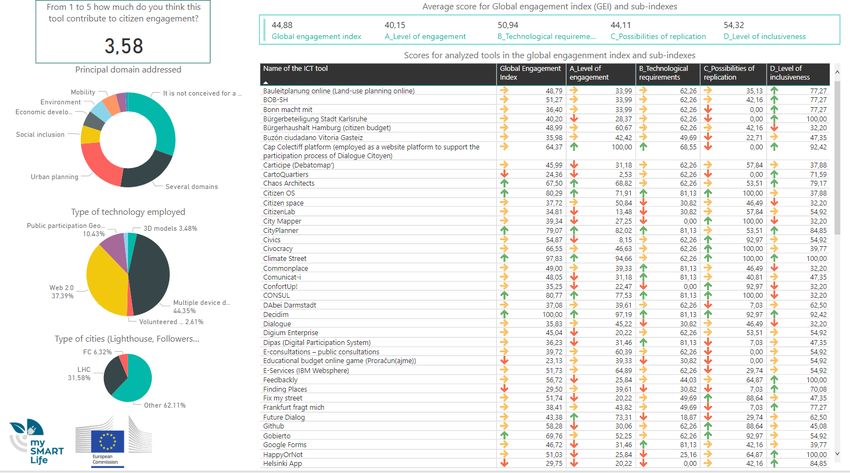Click the scrollbar down arrow of the table
Image resolution: width=850 pixels, height=473 pixels.
pyautogui.click(x=839, y=454)
